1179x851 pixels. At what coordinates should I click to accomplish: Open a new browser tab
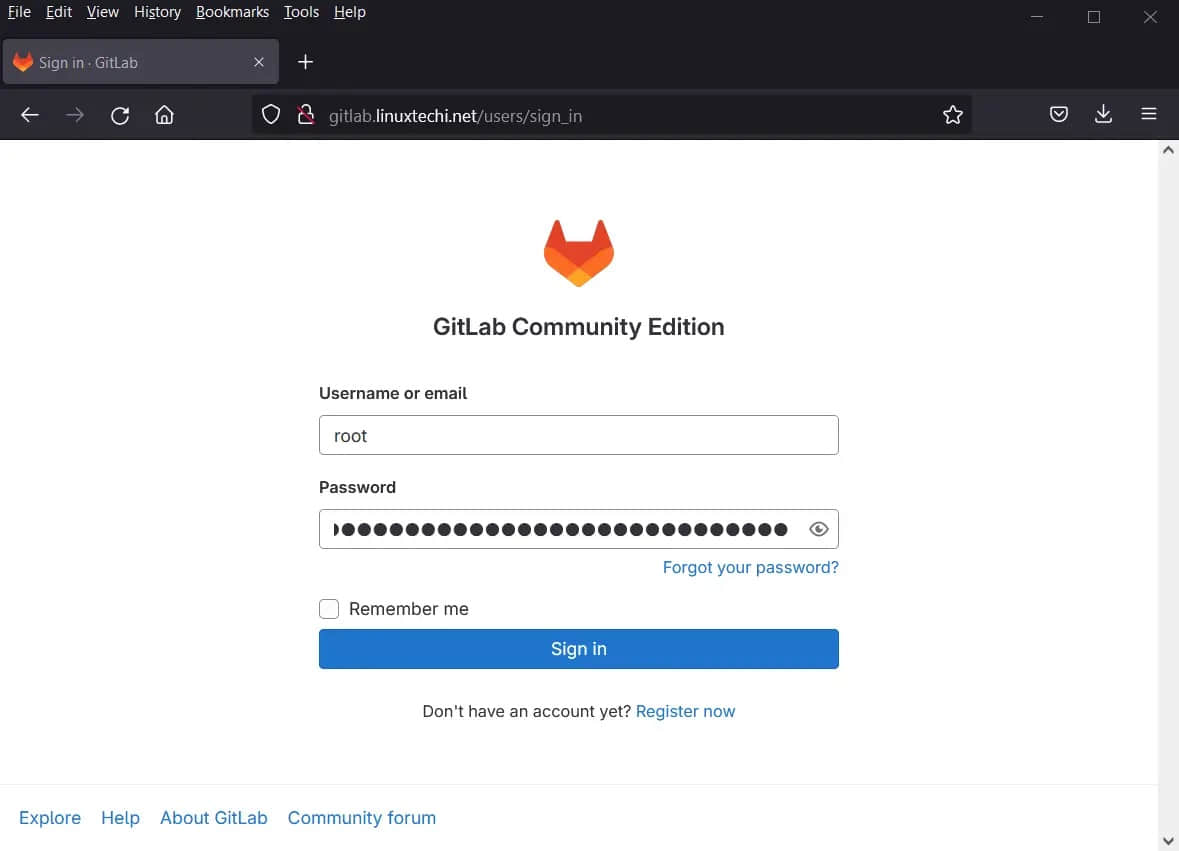pyautogui.click(x=306, y=62)
